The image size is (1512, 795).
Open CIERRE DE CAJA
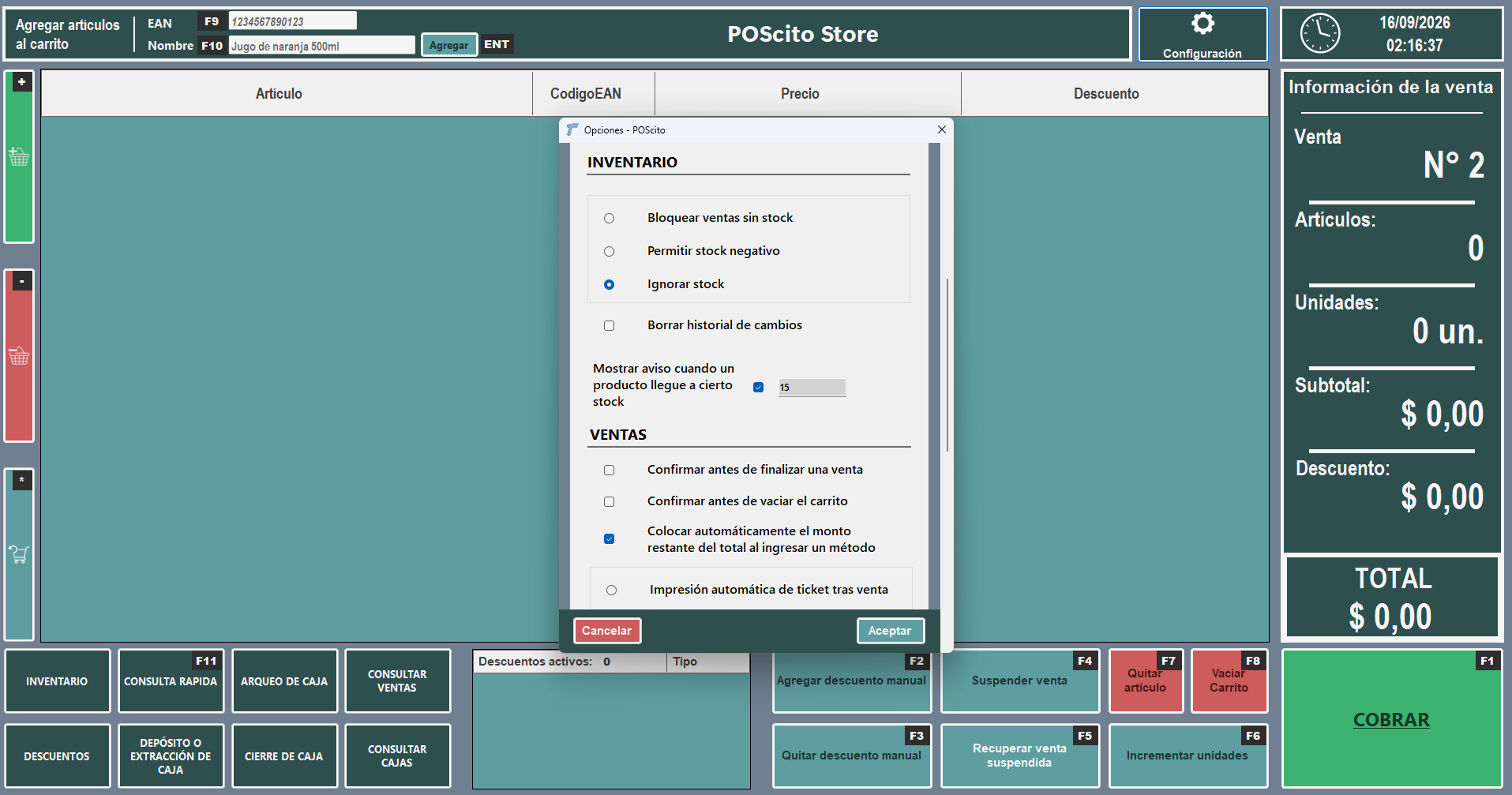284,756
